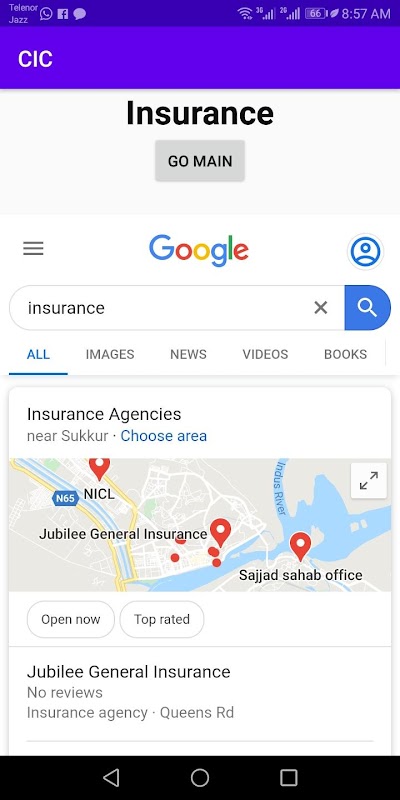Toggle the Top rated filter chip
The width and height of the screenshot is (400, 800).
(x=162, y=619)
